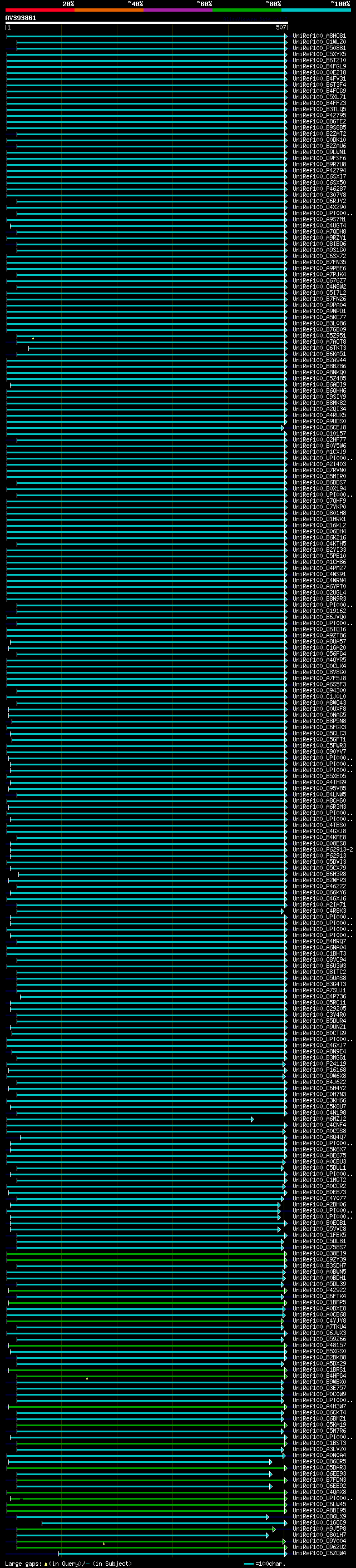The image size is (356, 1568).
Task: Click the UniRef100_Q4X290 hit label
Action: coord(319,207)
